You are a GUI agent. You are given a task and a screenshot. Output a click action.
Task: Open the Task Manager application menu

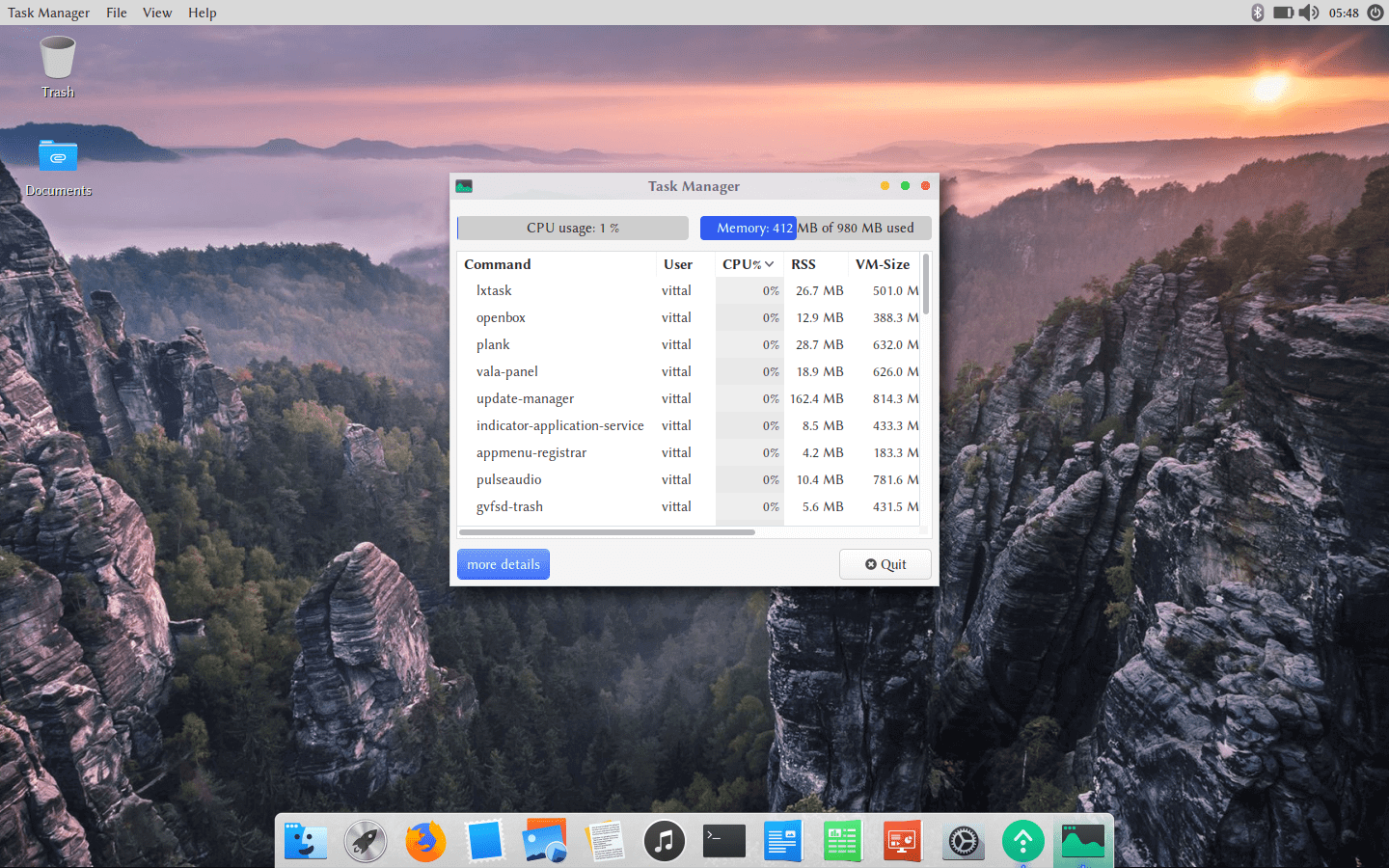pos(49,13)
